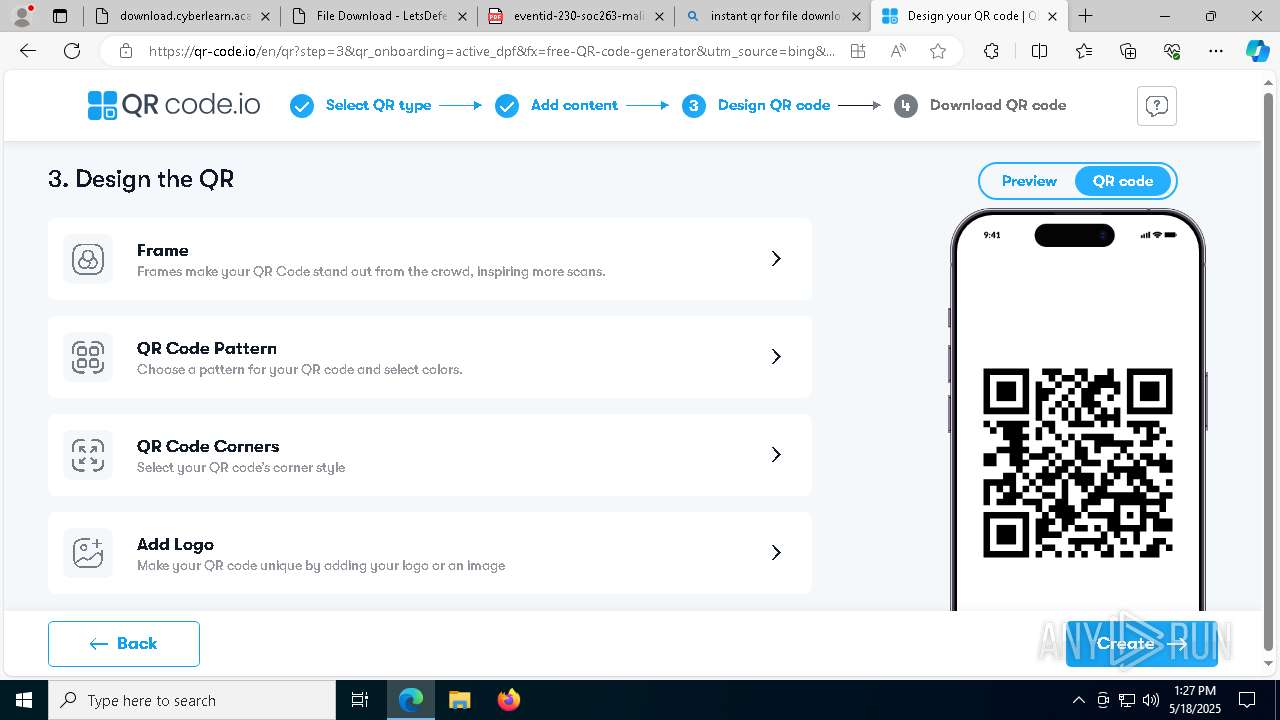The width and height of the screenshot is (1280, 720).
Task: Open the Add Logo image icon
Action: pyautogui.click(x=88, y=553)
